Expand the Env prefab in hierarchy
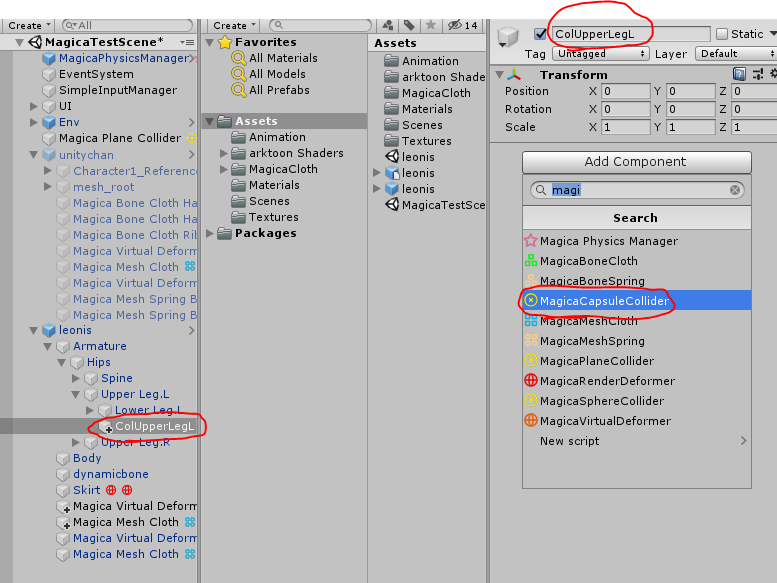The image size is (777, 583). [33, 122]
